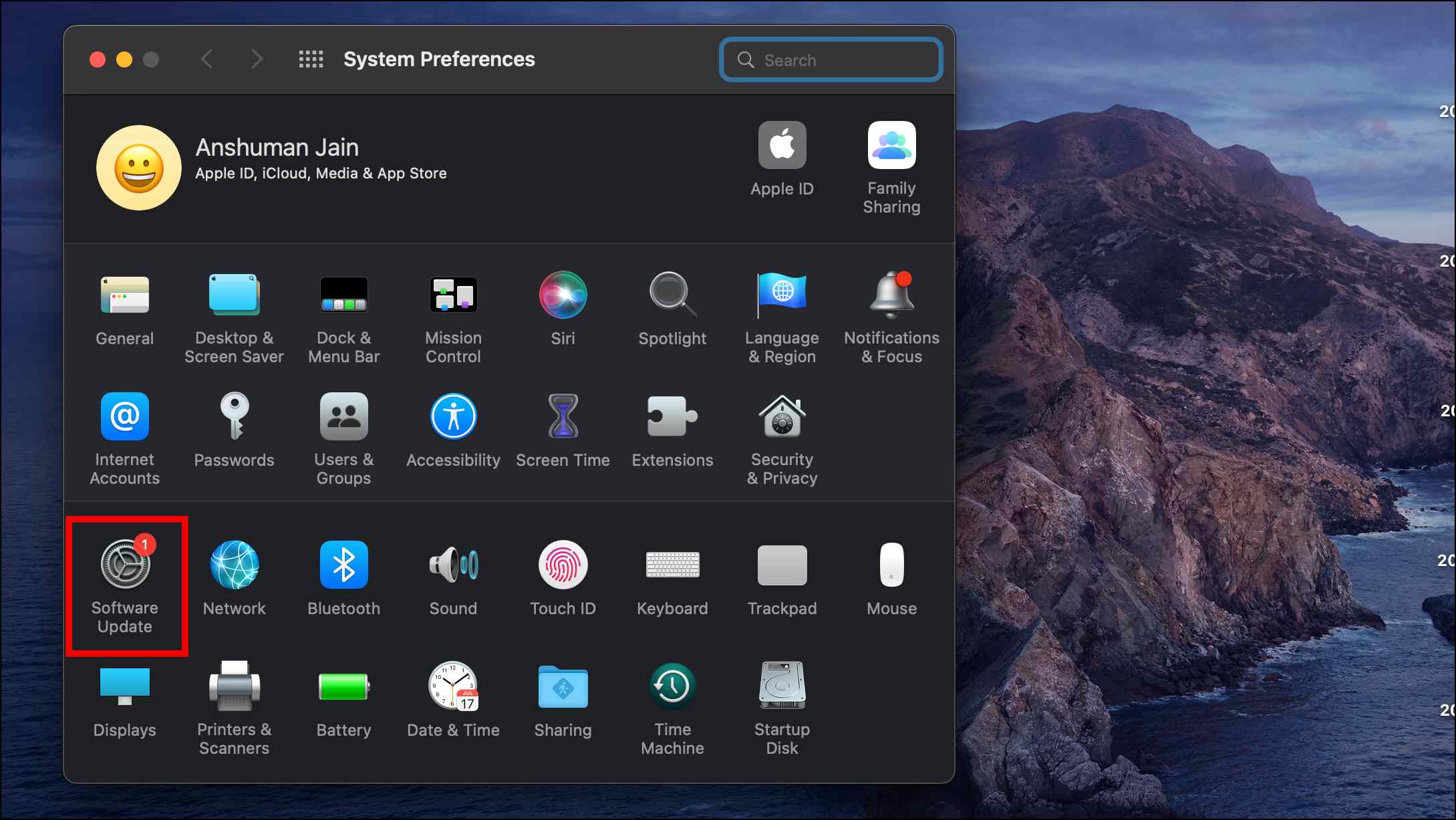Open Bluetooth settings

click(x=343, y=579)
